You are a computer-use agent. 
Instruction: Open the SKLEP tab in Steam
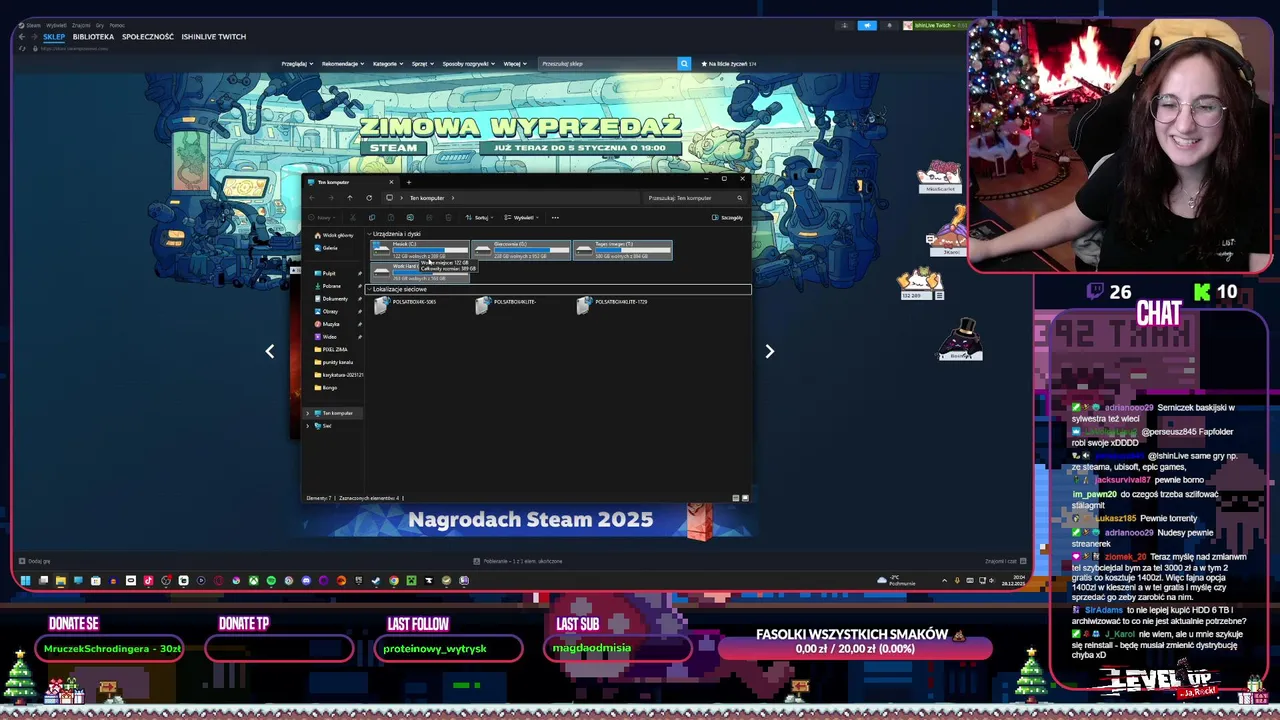[x=54, y=37]
